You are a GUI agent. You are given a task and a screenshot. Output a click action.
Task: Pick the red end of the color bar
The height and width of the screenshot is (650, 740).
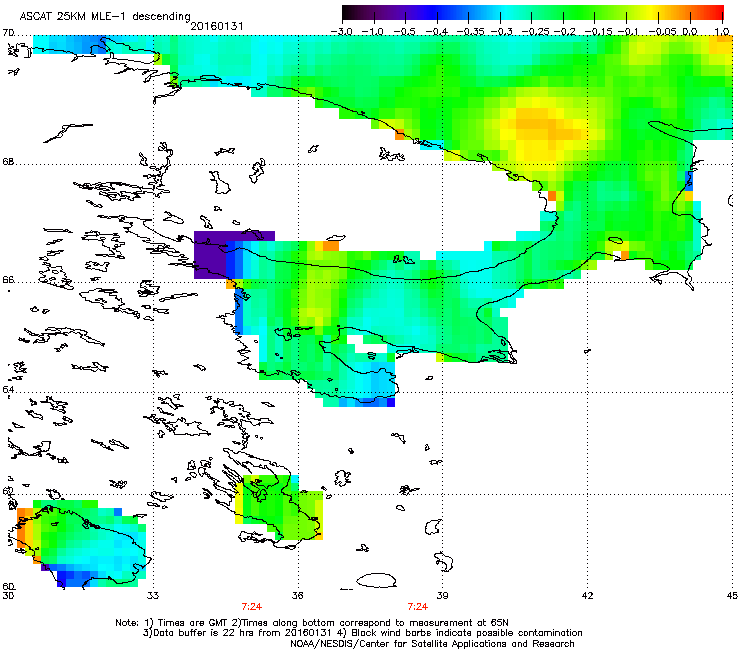(715, 12)
